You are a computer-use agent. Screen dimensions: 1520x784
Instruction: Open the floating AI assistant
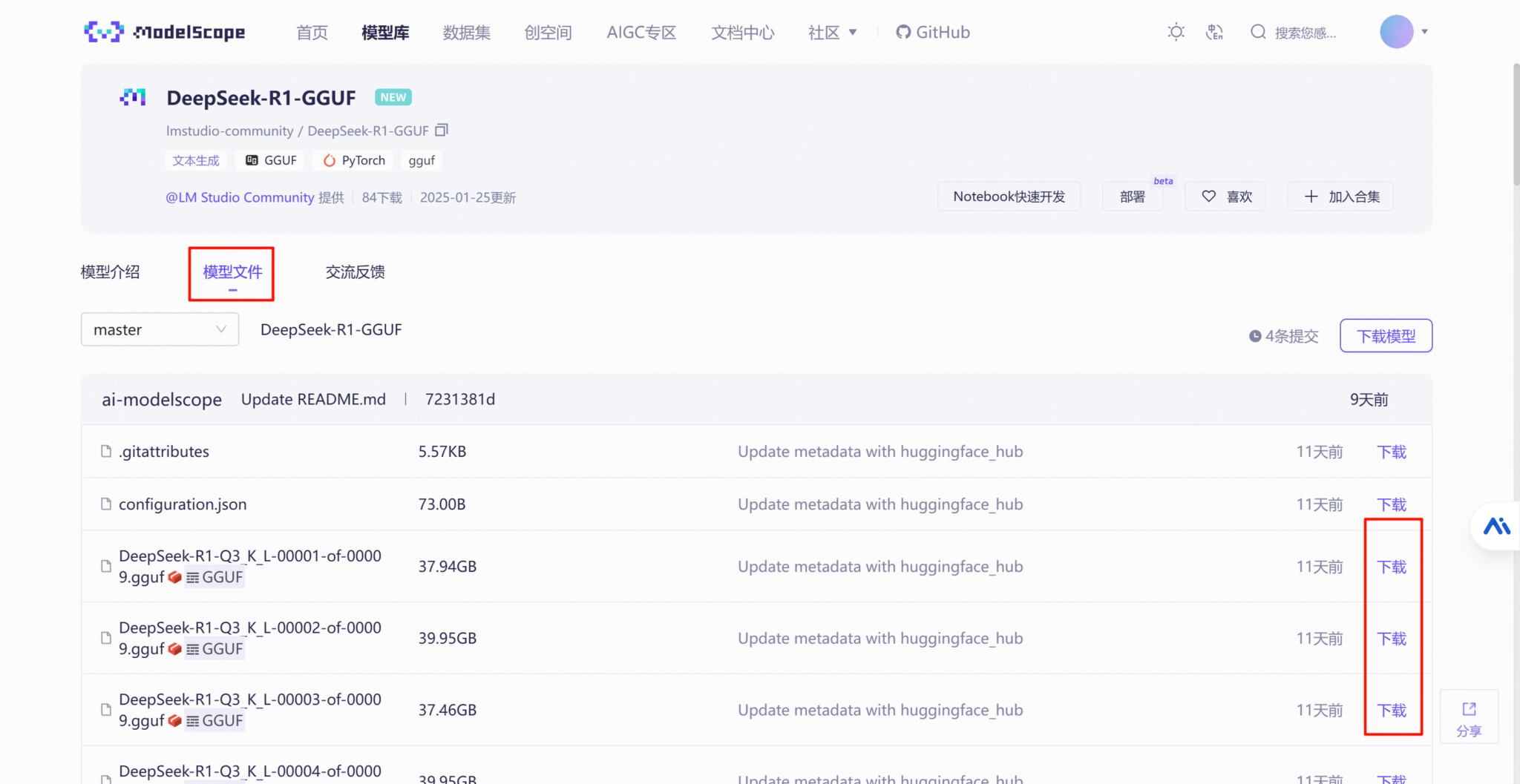tap(1496, 526)
